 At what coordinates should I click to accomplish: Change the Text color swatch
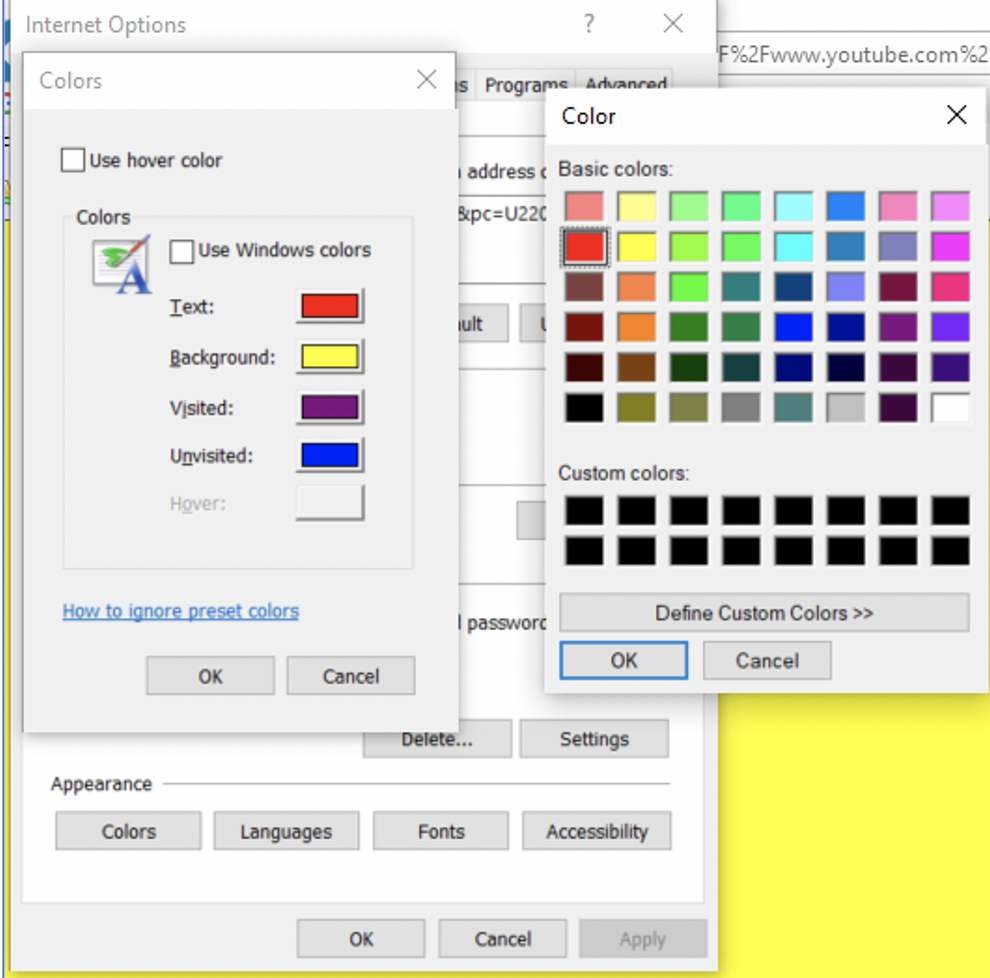pos(330,307)
